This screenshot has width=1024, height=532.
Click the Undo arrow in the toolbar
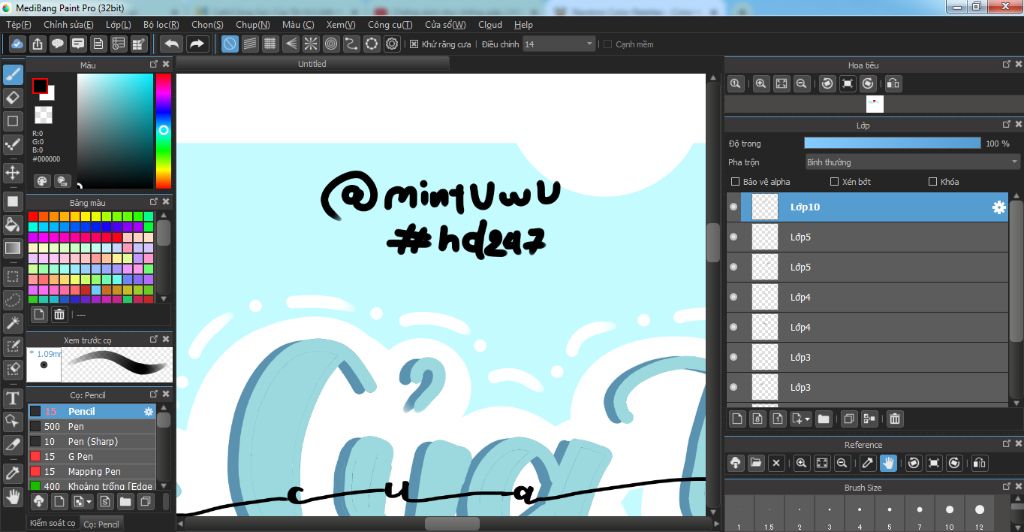[171, 44]
